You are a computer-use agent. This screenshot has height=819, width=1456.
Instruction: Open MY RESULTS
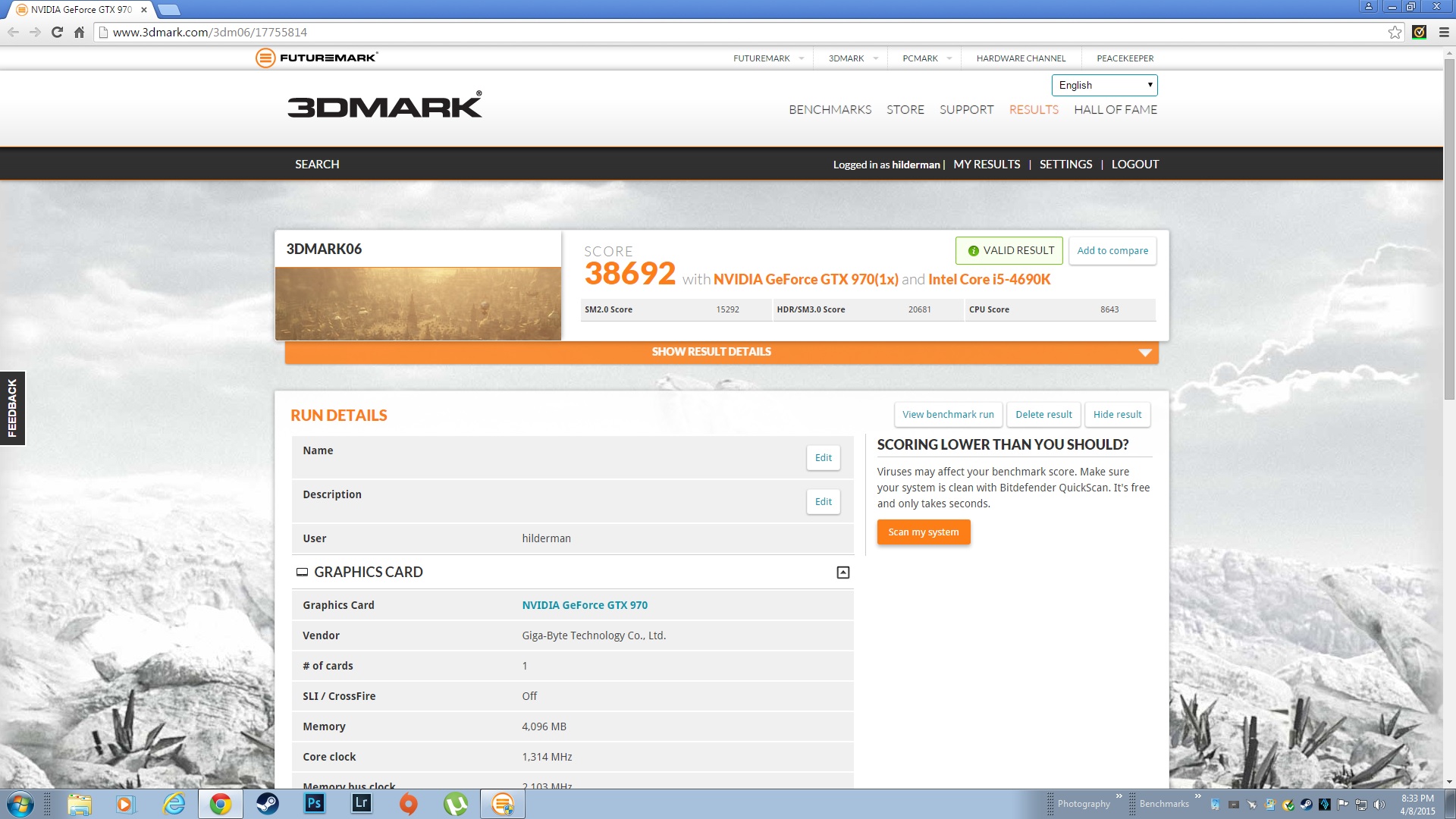point(987,165)
